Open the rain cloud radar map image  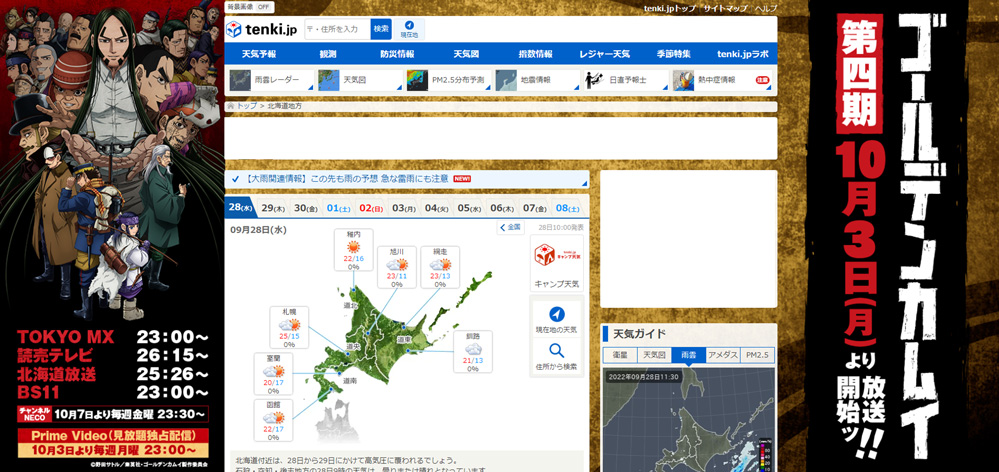coord(689,420)
